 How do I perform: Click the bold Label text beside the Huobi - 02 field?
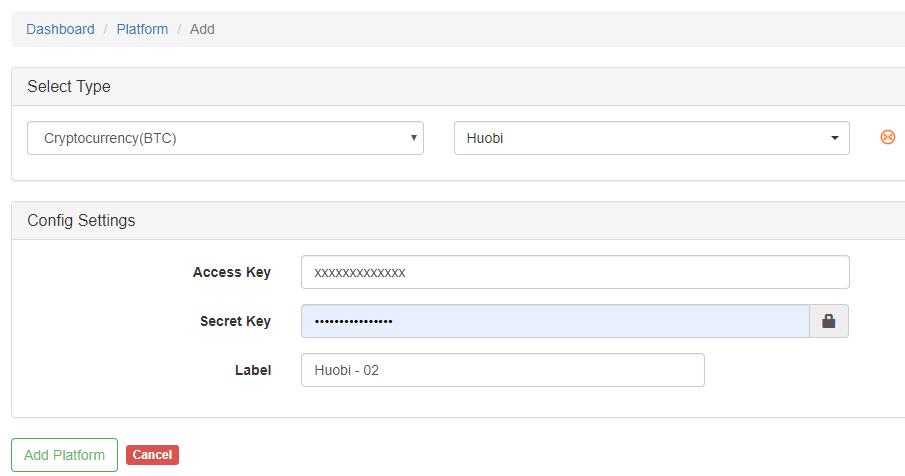(253, 370)
